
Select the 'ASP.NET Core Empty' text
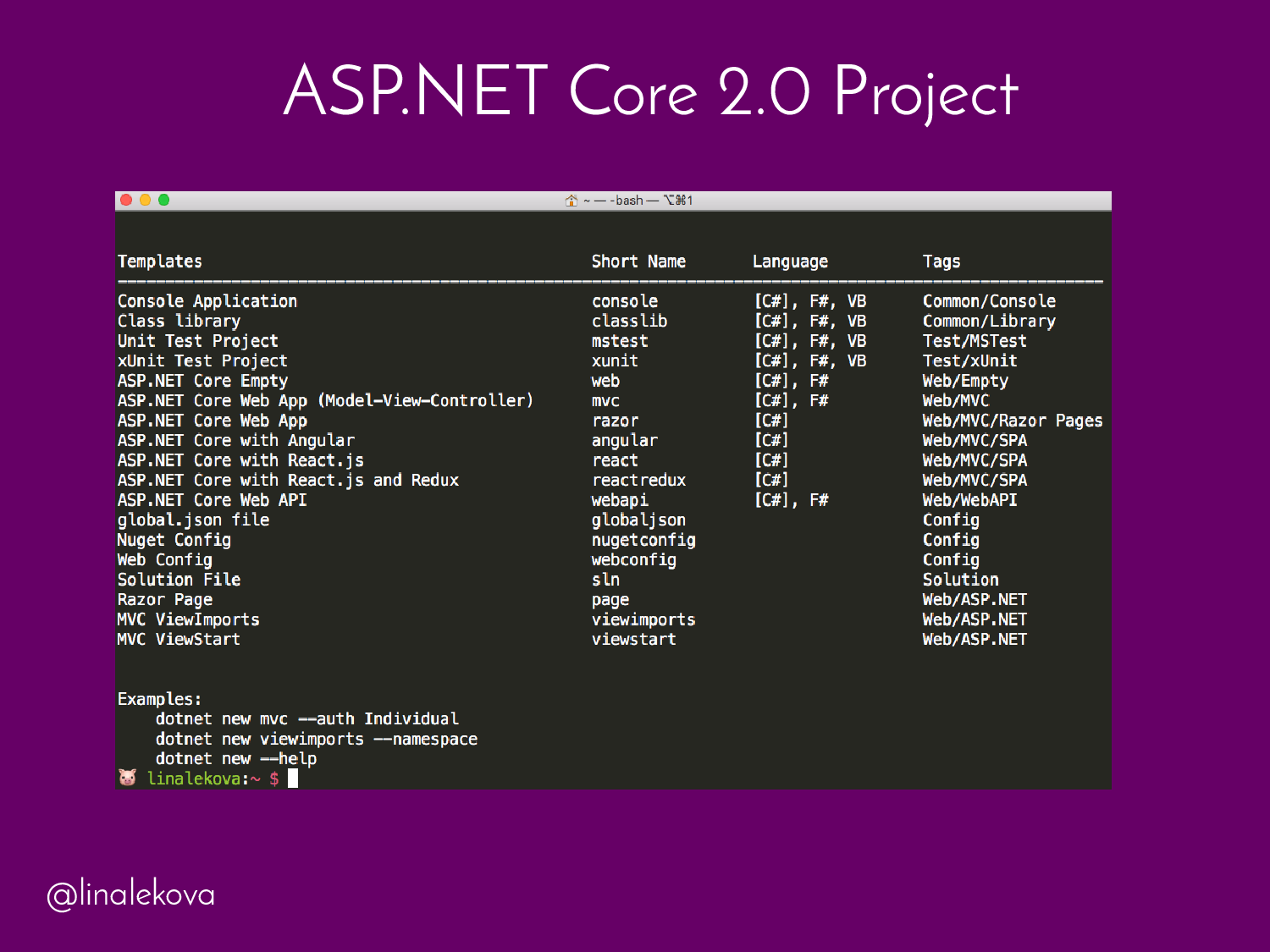pyautogui.click(x=202, y=381)
